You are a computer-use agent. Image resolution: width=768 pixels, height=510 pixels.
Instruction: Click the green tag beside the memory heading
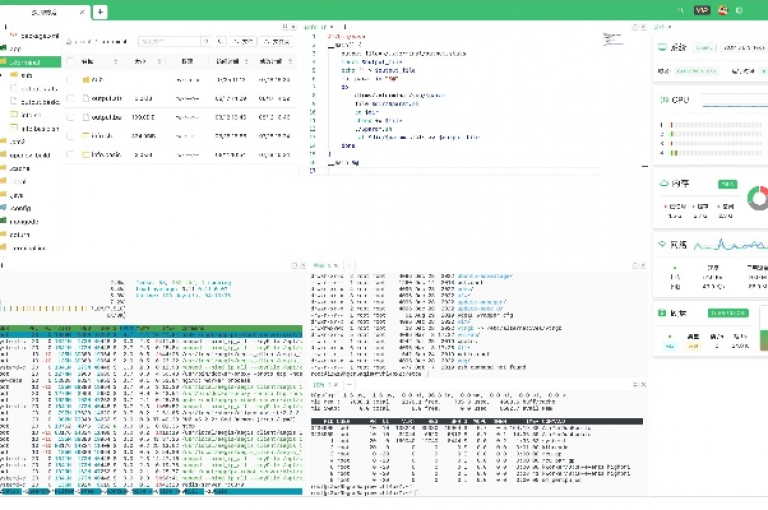click(x=727, y=184)
